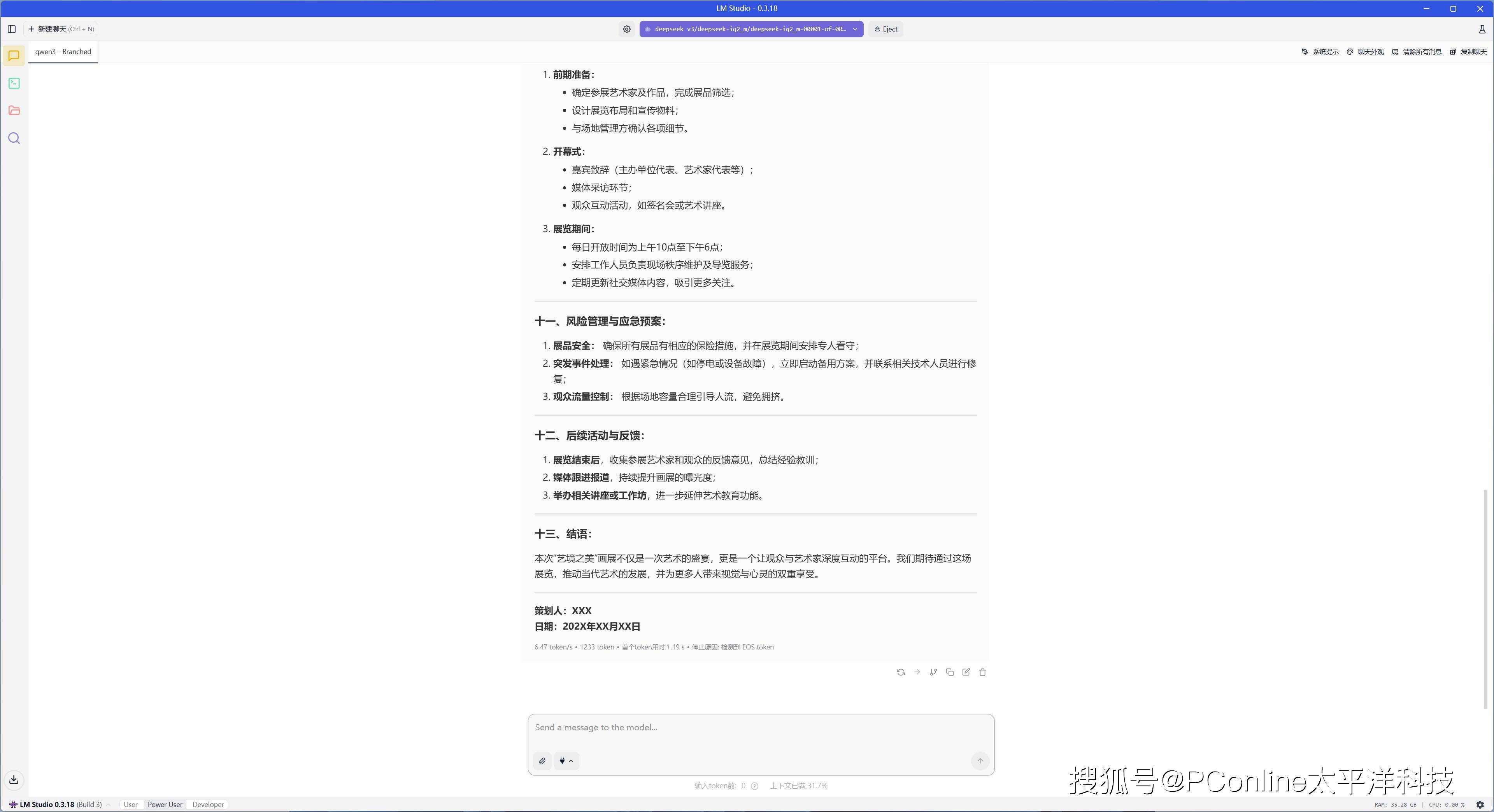1494x812 pixels.
Task: Branch the chat from this message
Action: pyautogui.click(x=933, y=672)
